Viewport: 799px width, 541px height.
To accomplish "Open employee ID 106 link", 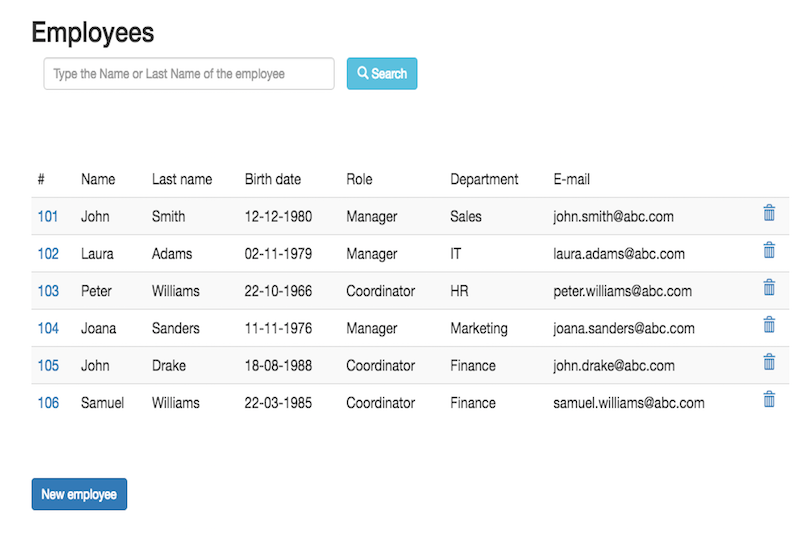I will point(48,402).
